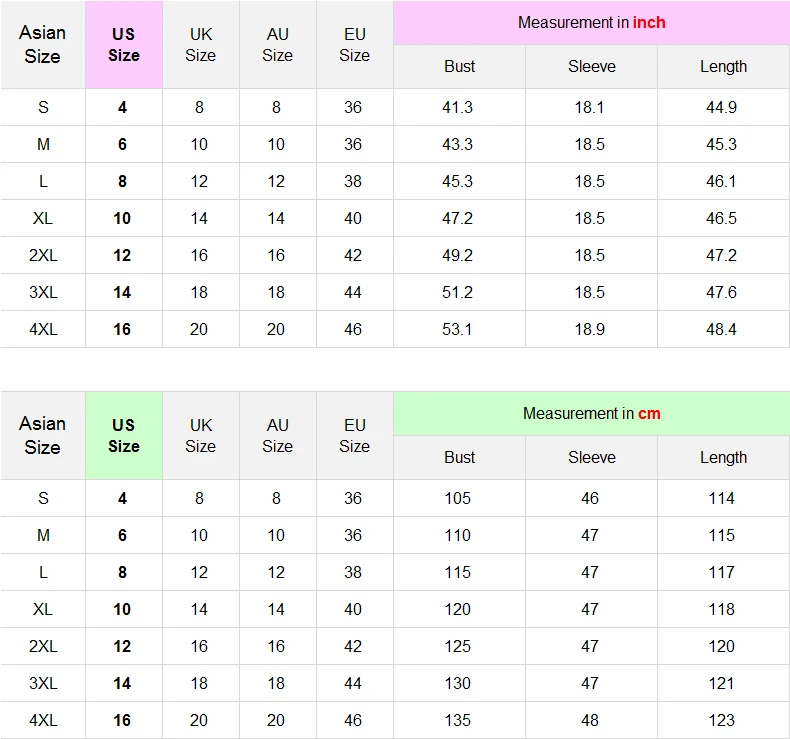790x739 pixels.
Task: Click the Length header in inch table
Action: tap(723, 66)
